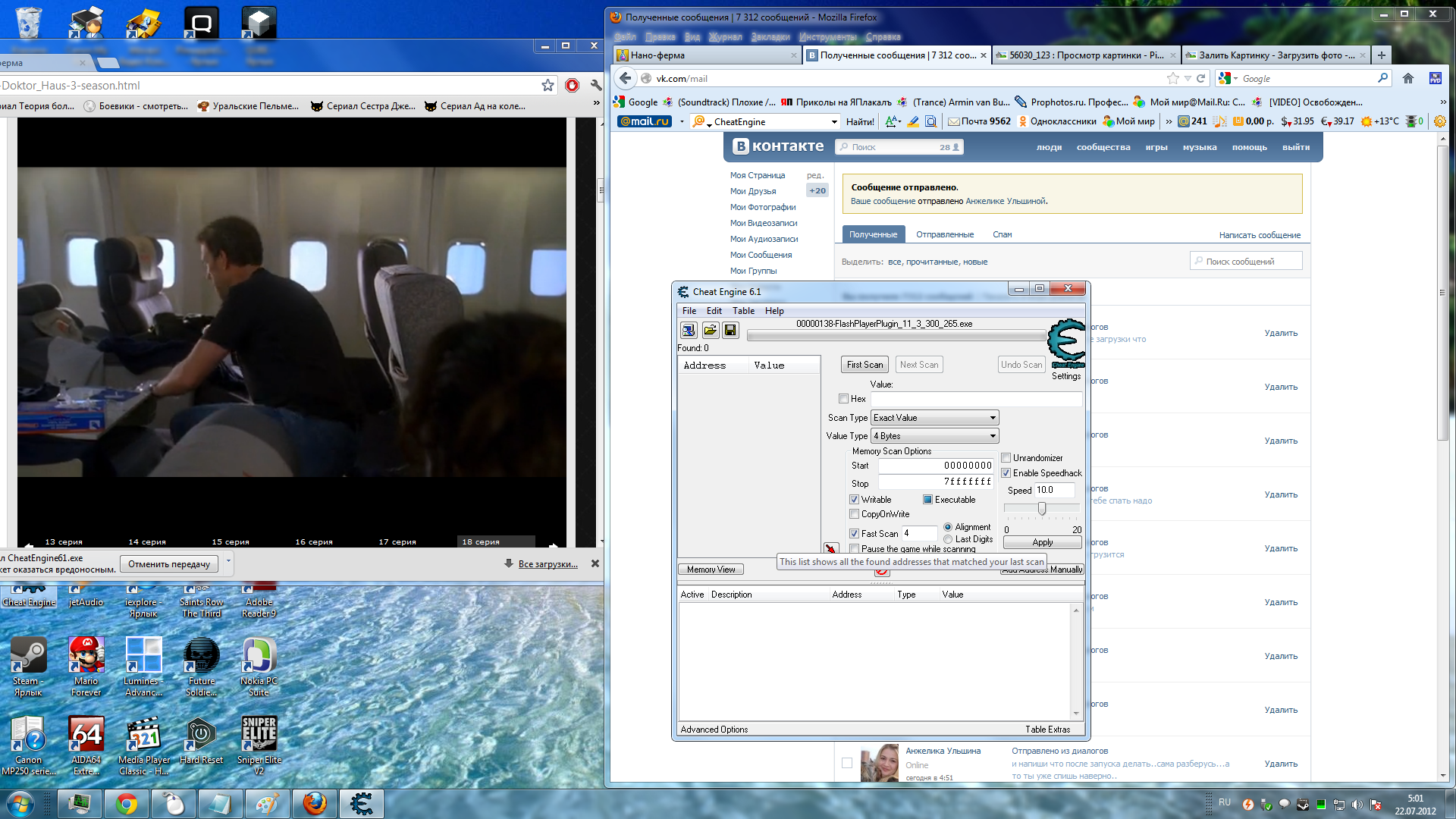
Task: Open Steam desktop shortcut
Action: coord(28,666)
